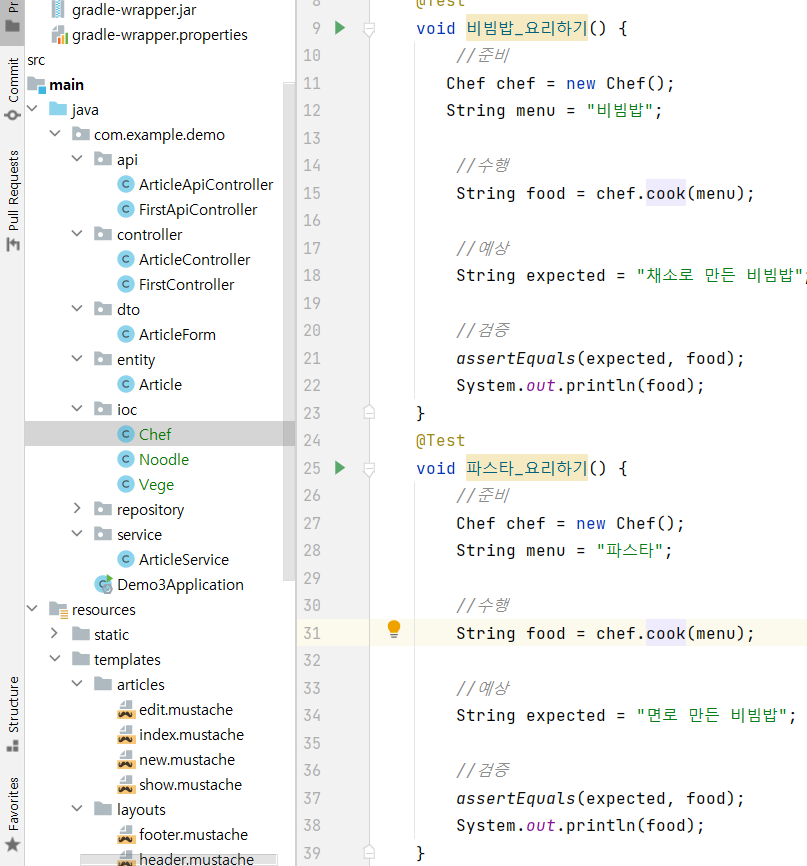Collapse the java folder node
807x866 pixels.
coord(33,109)
